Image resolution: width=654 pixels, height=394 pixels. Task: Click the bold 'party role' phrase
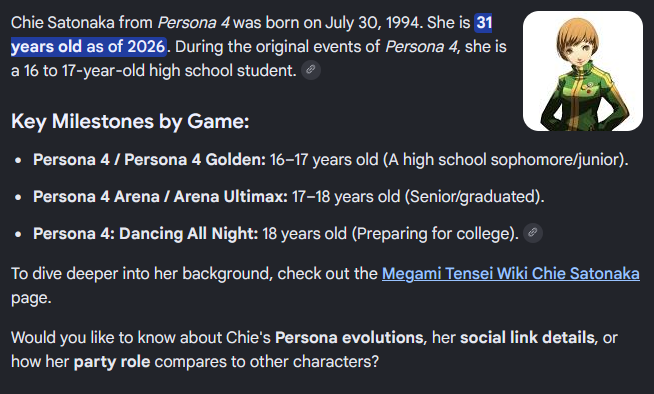(112, 362)
